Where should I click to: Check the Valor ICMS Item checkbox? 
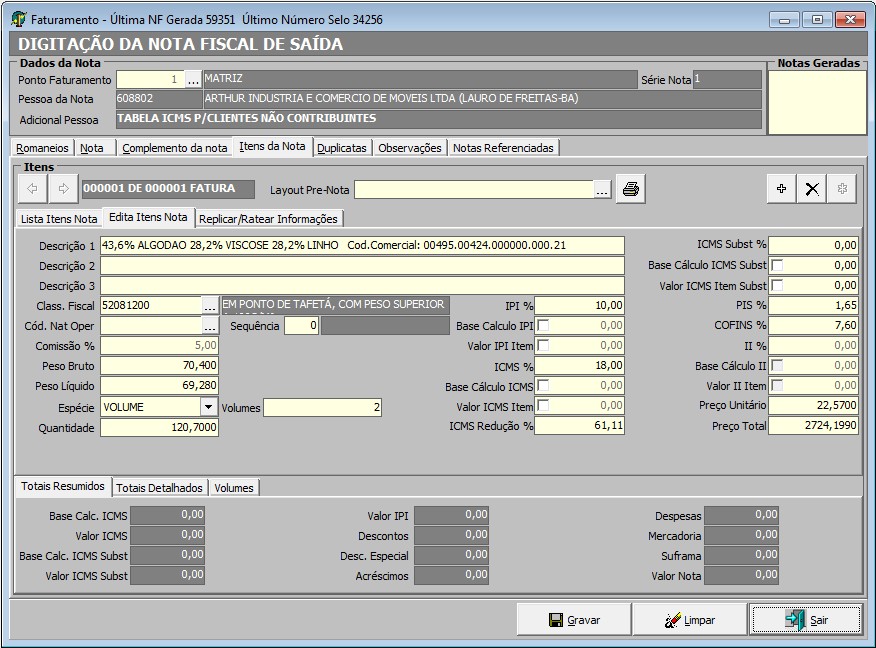point(543,406)
